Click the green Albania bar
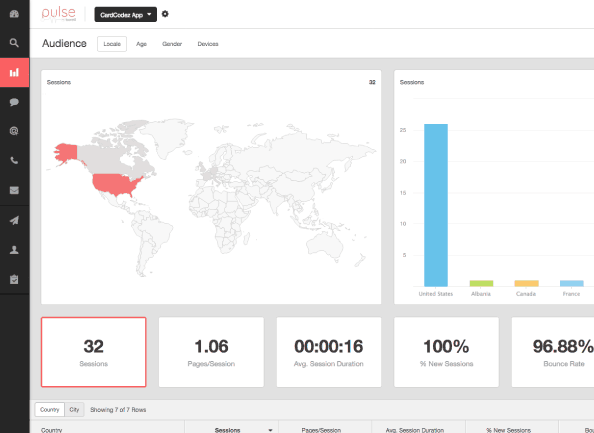Image resolution: width=594 pixels, height=433 pixels. point(481,283)
